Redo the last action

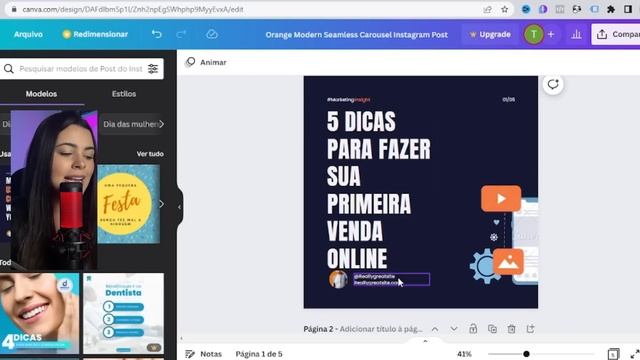point(181,34)
